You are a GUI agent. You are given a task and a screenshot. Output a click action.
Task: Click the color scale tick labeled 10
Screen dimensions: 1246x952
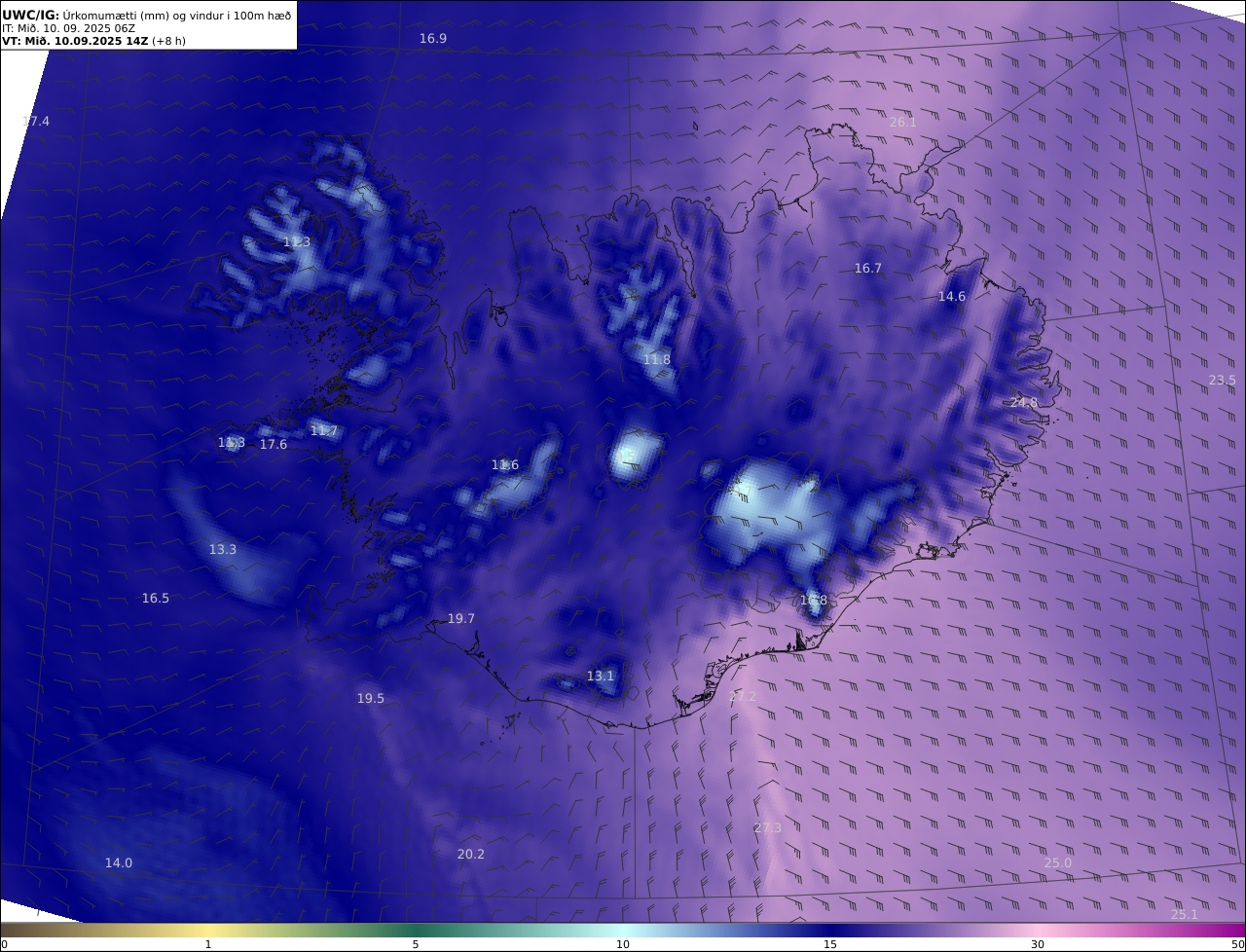coord(623,944)
